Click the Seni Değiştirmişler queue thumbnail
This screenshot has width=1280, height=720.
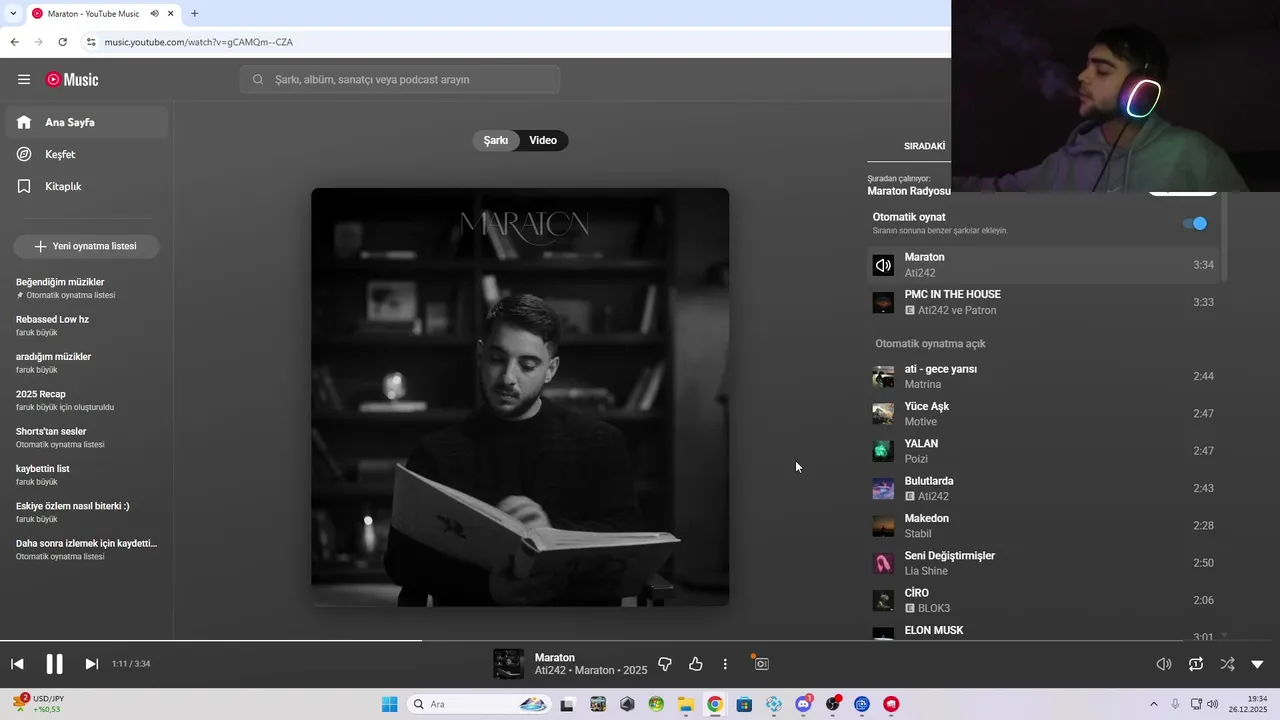[883, 563]
